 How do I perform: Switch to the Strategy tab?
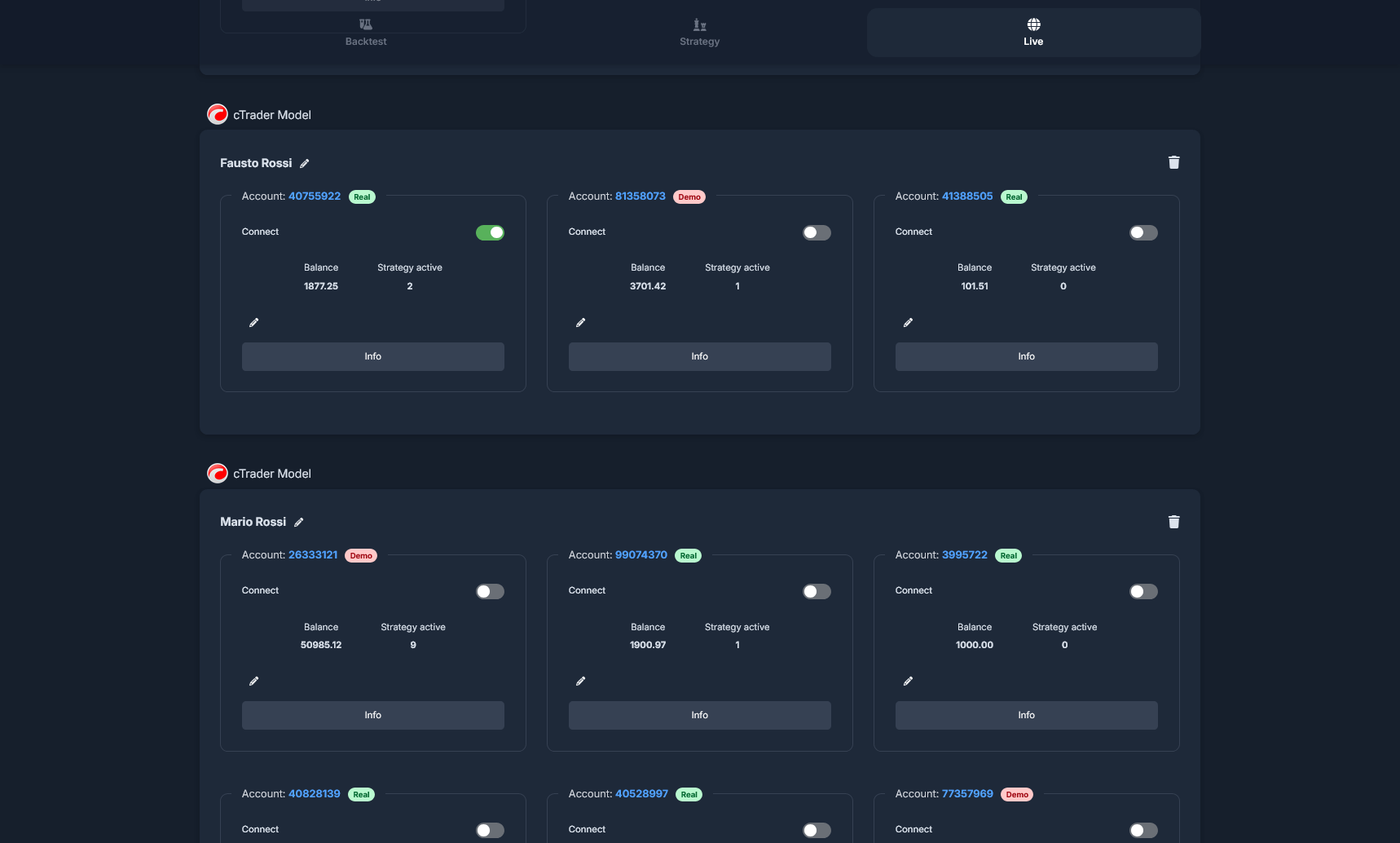pyautogui.click(x=699, y=33)
